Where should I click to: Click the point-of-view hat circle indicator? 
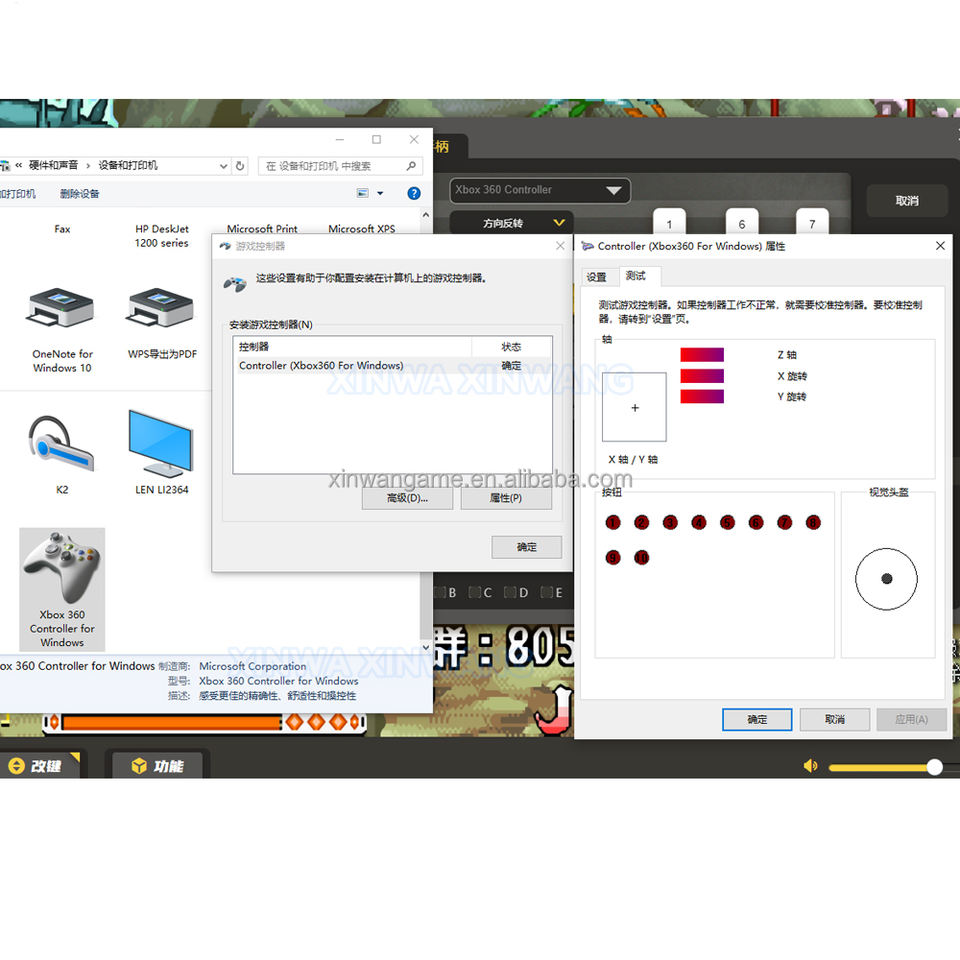pos(887,579)
